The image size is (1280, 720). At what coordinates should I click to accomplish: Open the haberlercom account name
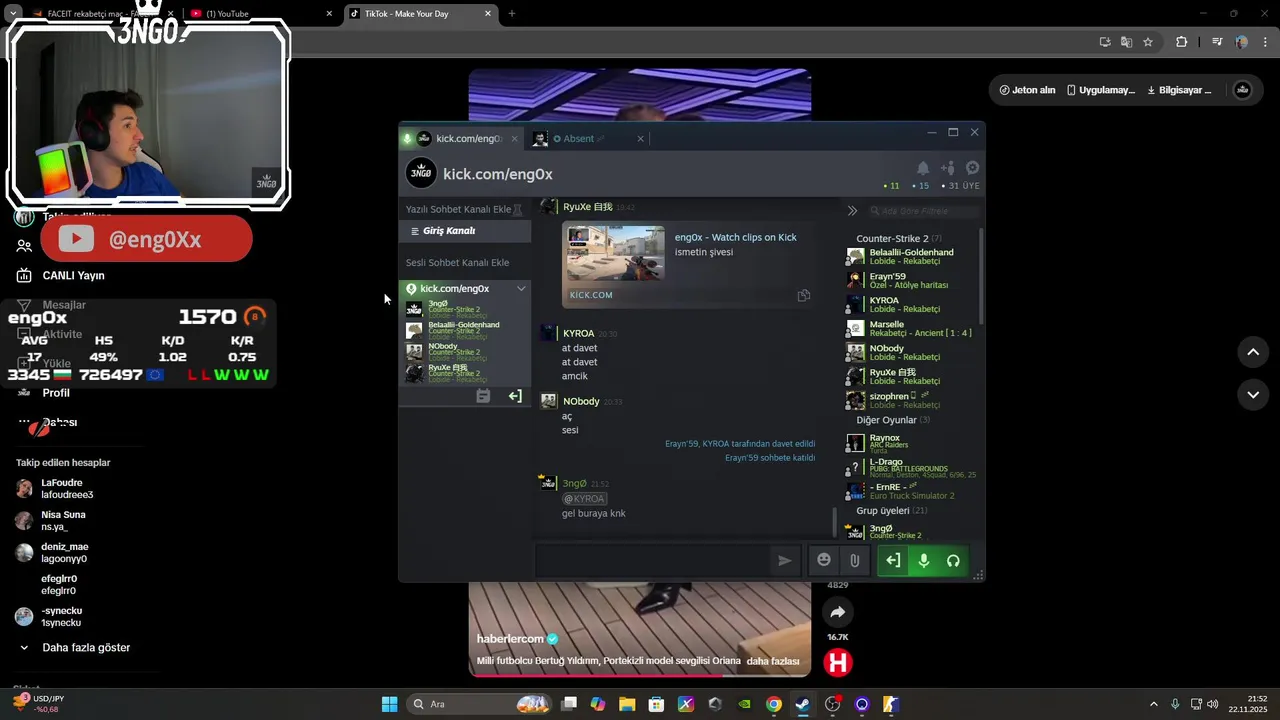(x=510, y=639)
